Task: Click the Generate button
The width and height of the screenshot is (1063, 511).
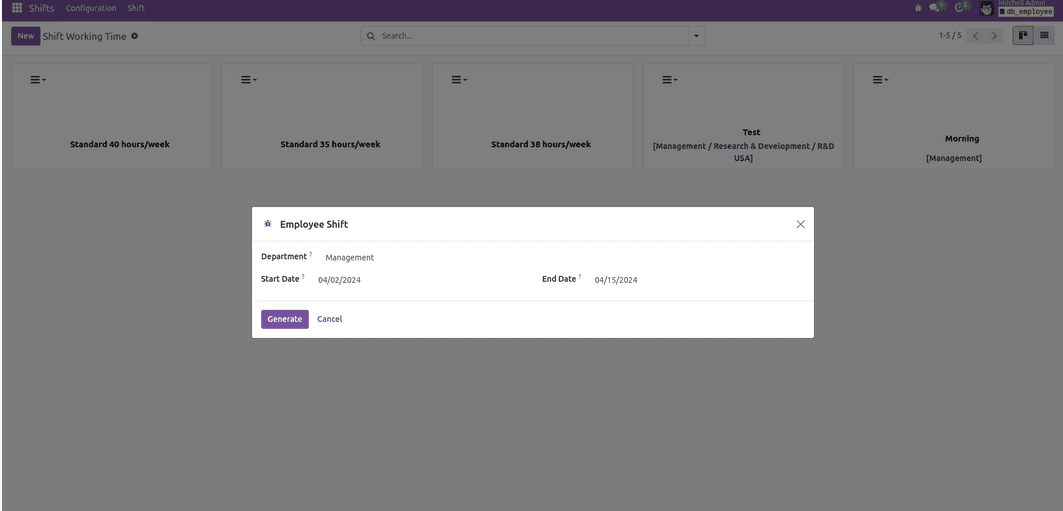Action: [x=285, y=319]
